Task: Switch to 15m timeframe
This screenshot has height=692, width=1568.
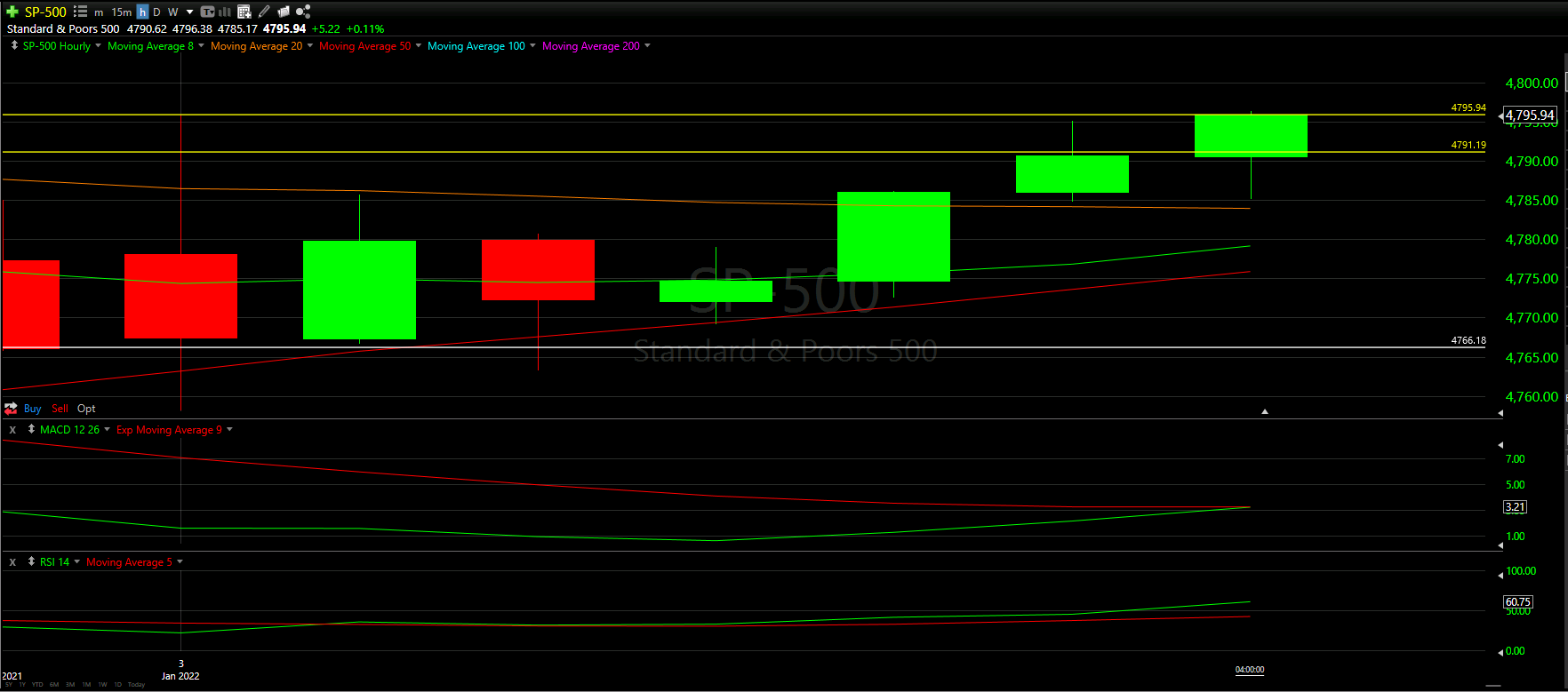Action: tap(122, 12)
